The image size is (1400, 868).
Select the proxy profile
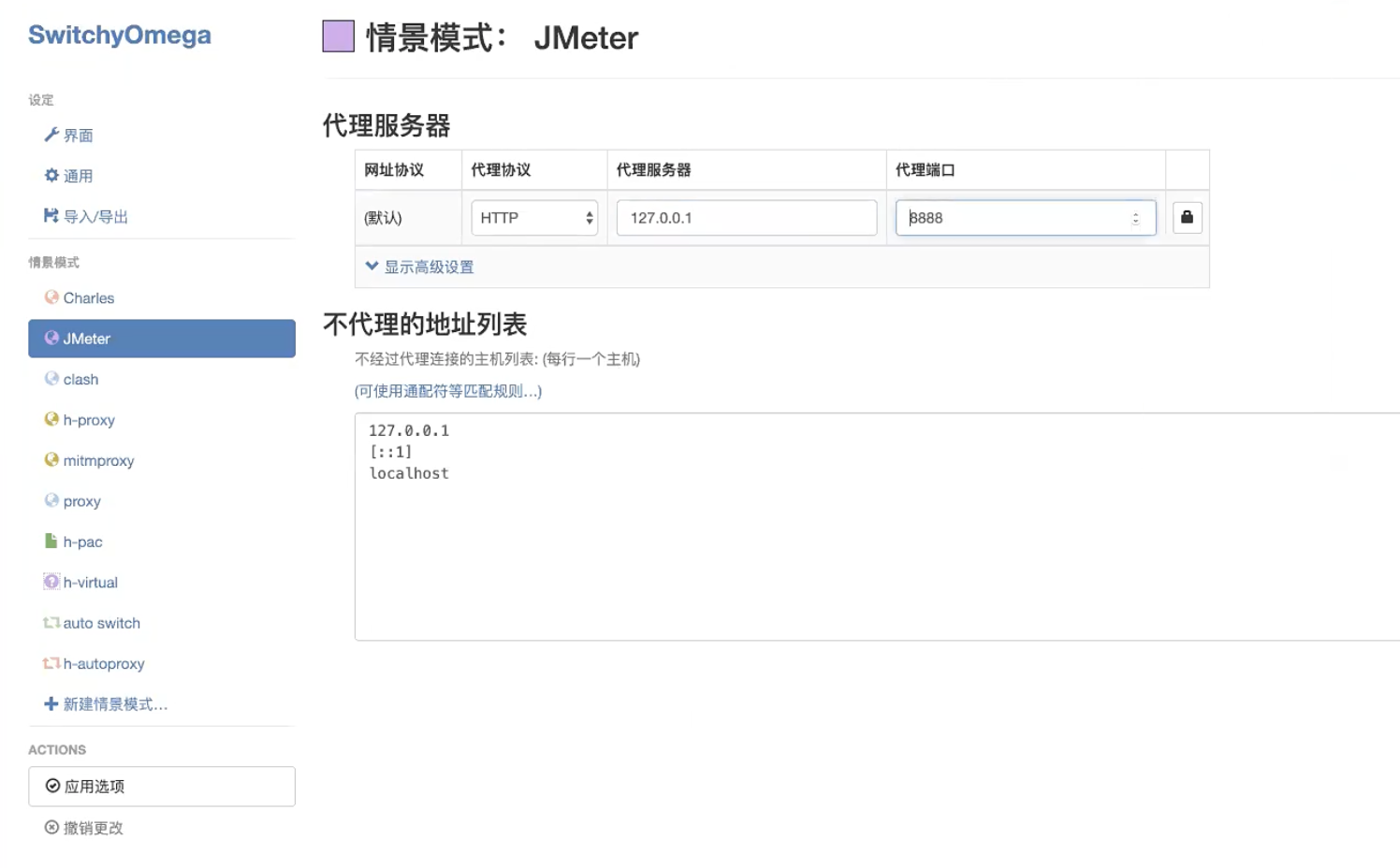pyautogui.click(x=162, y=500)
